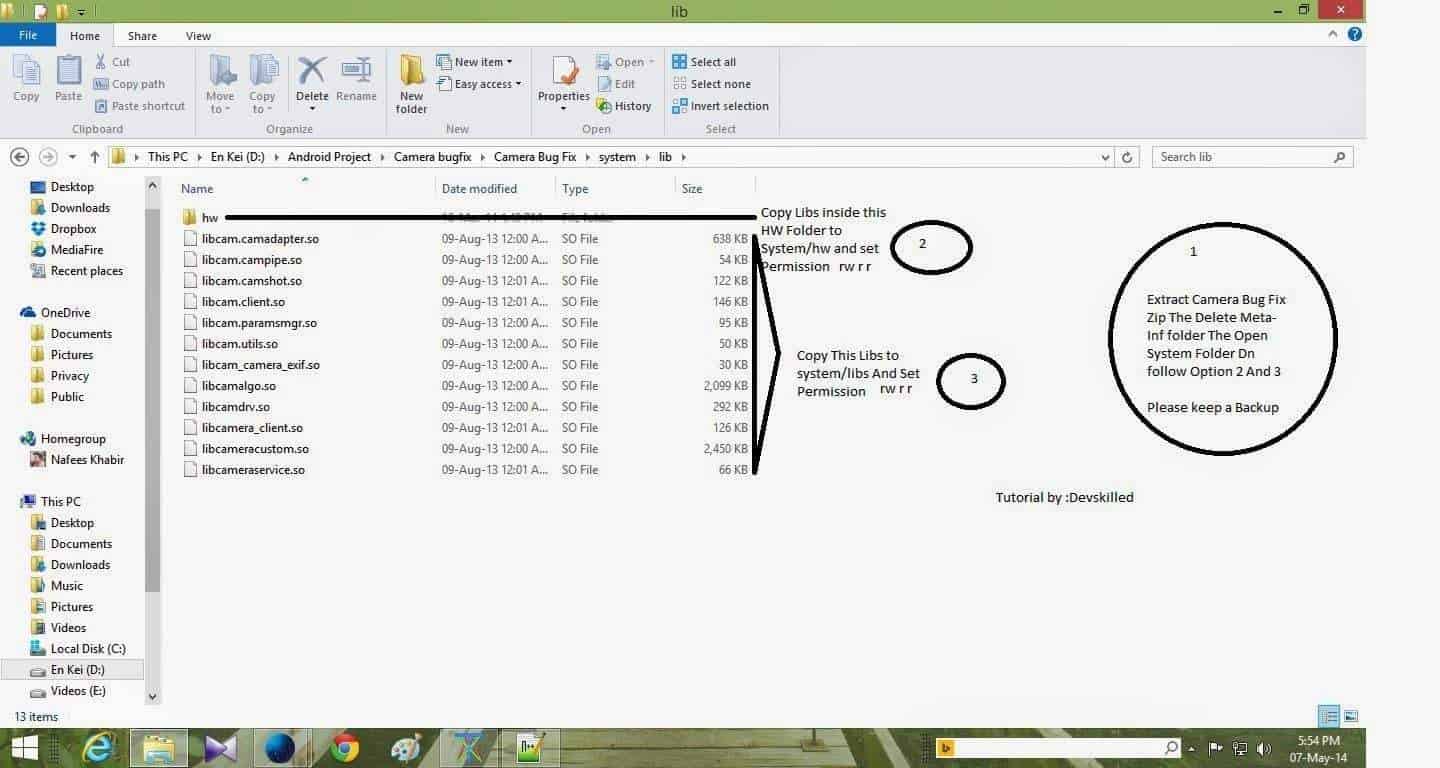The width and height of the screenshot is (1440, 768).
Task: Click Select all in the ribbon
Action: click(704, 62)
